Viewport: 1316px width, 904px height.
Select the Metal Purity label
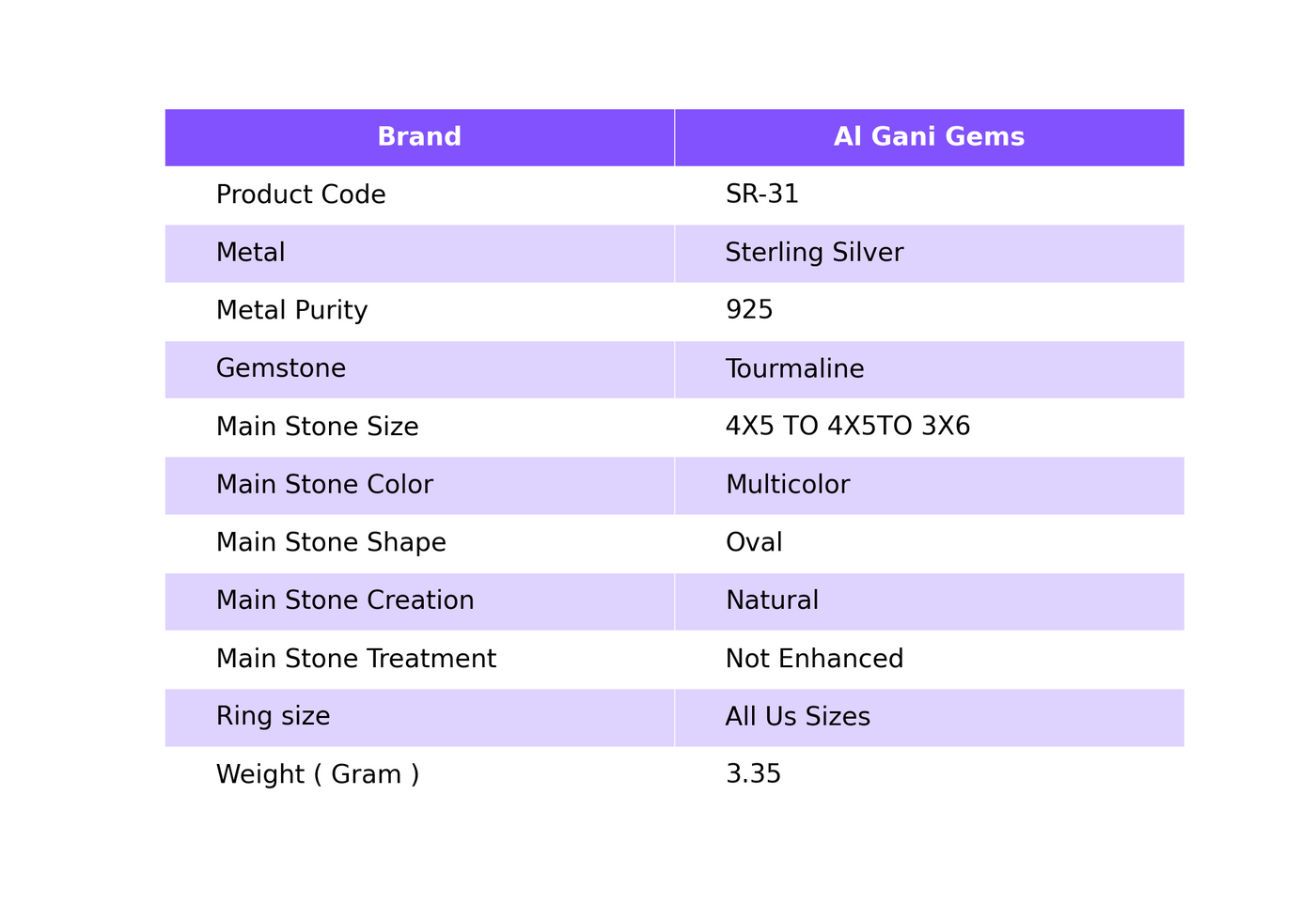(292, 311)
